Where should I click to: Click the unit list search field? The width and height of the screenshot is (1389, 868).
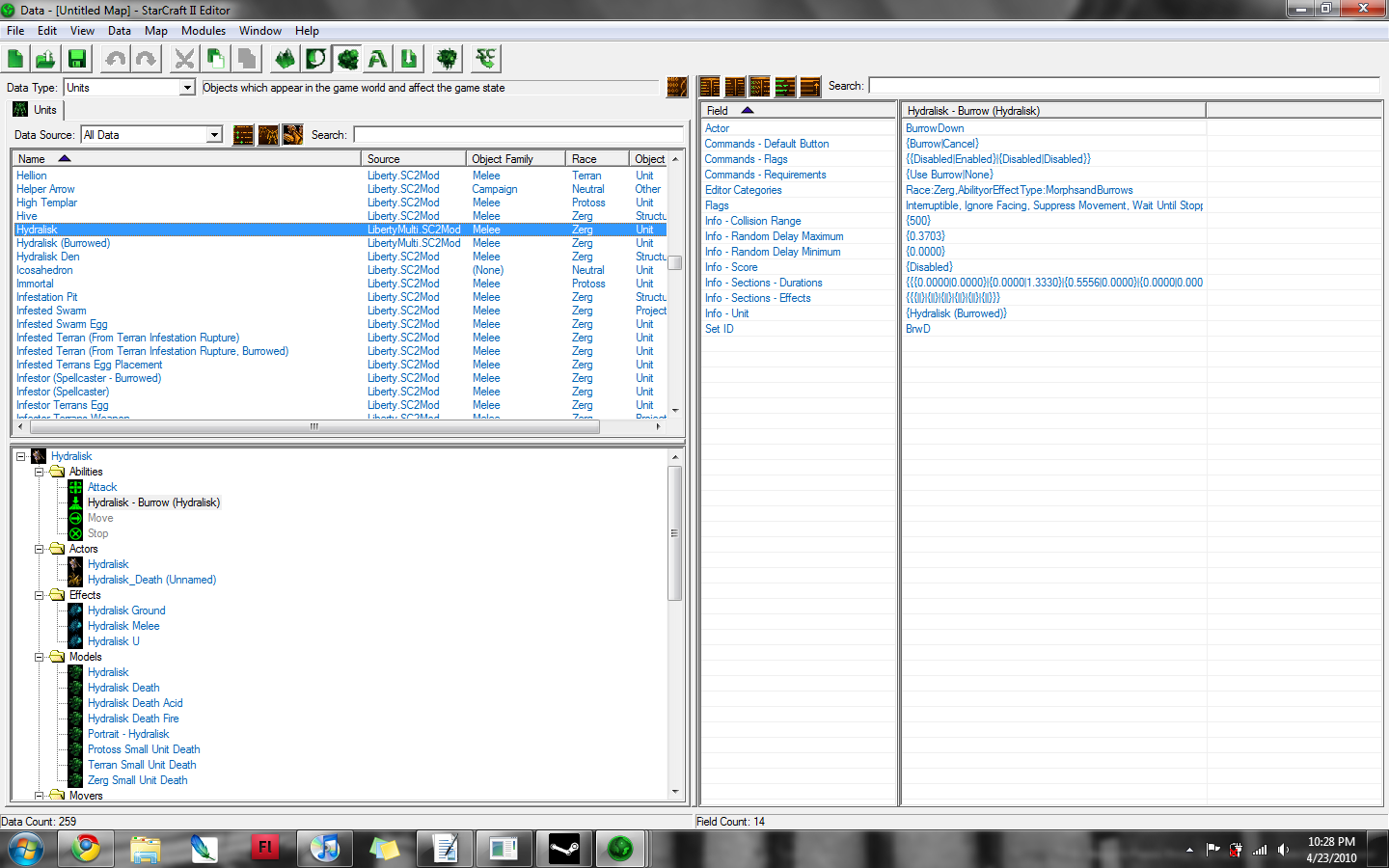518,135
